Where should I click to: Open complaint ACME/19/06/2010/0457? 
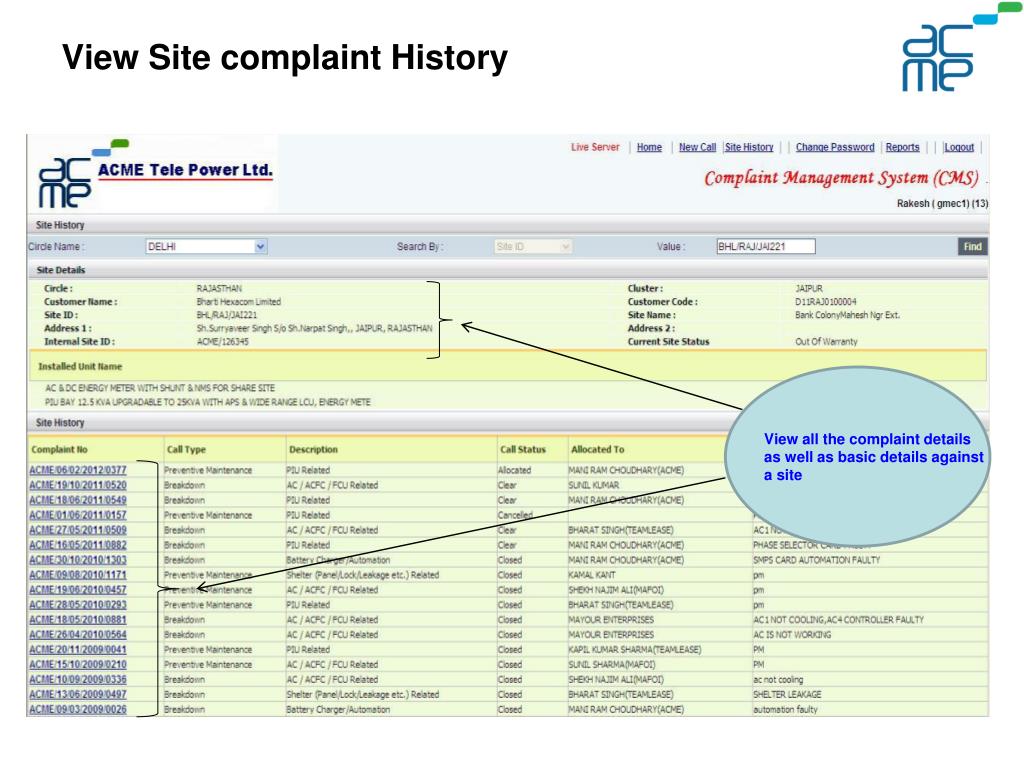78,590
